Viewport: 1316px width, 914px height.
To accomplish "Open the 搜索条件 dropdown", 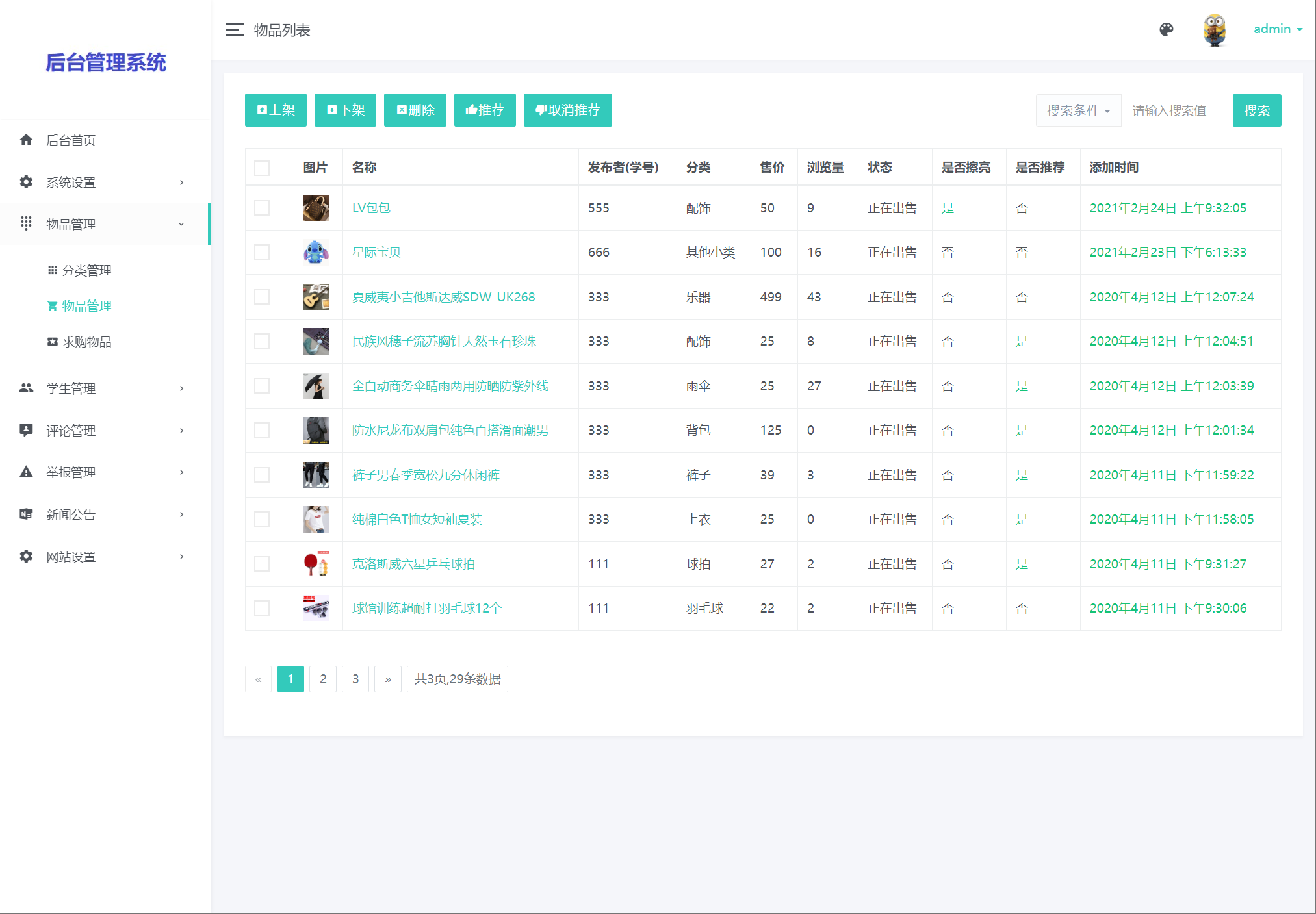I will (x=1078, y=110).
